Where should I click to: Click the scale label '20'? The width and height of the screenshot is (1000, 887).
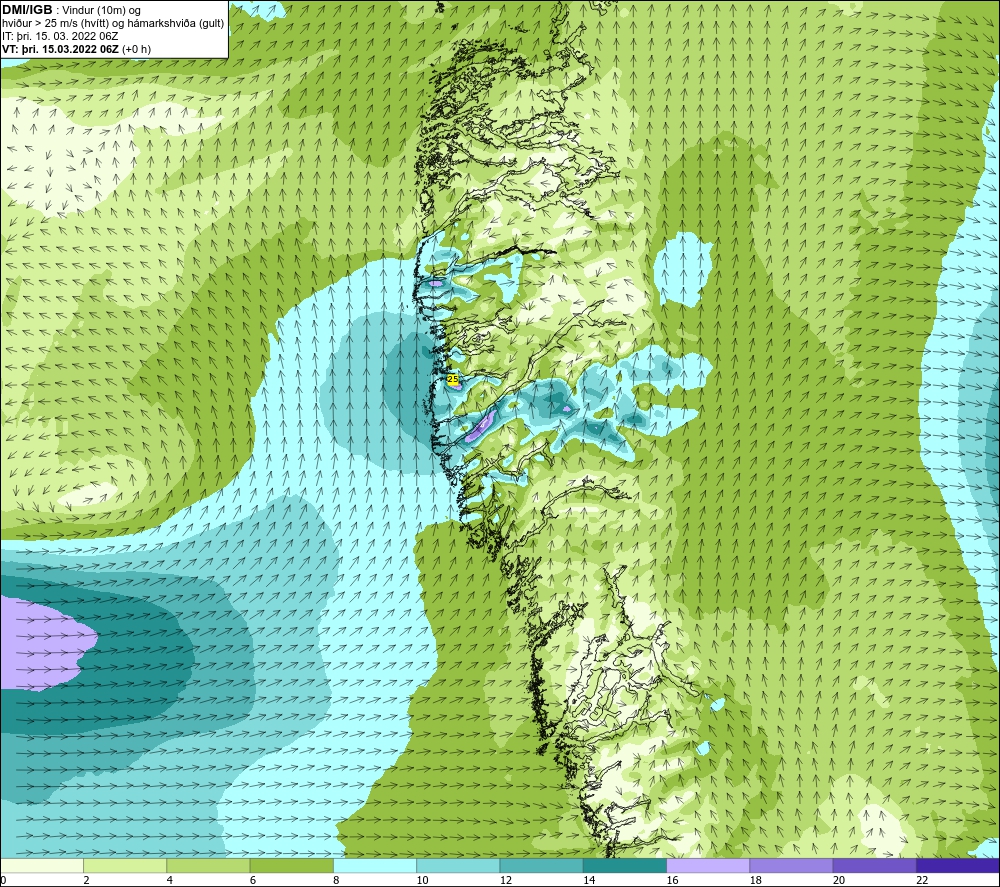tap(839, 880)
